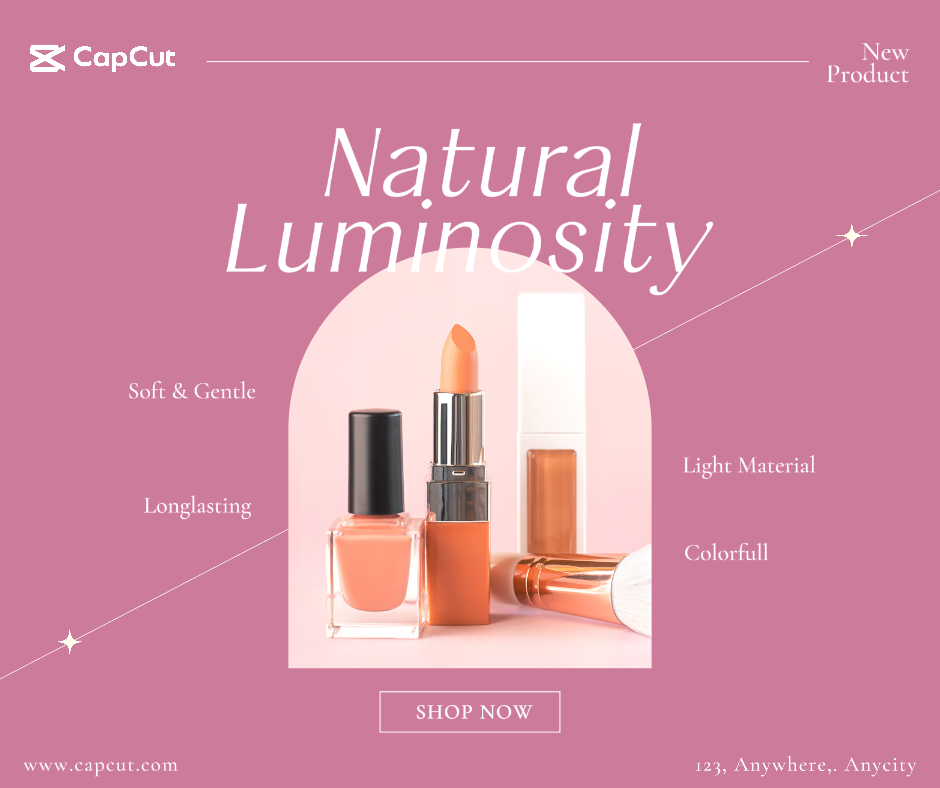
Task: Select the 123, Anywhere, Anycity address
Action: [x=806, y=766]
